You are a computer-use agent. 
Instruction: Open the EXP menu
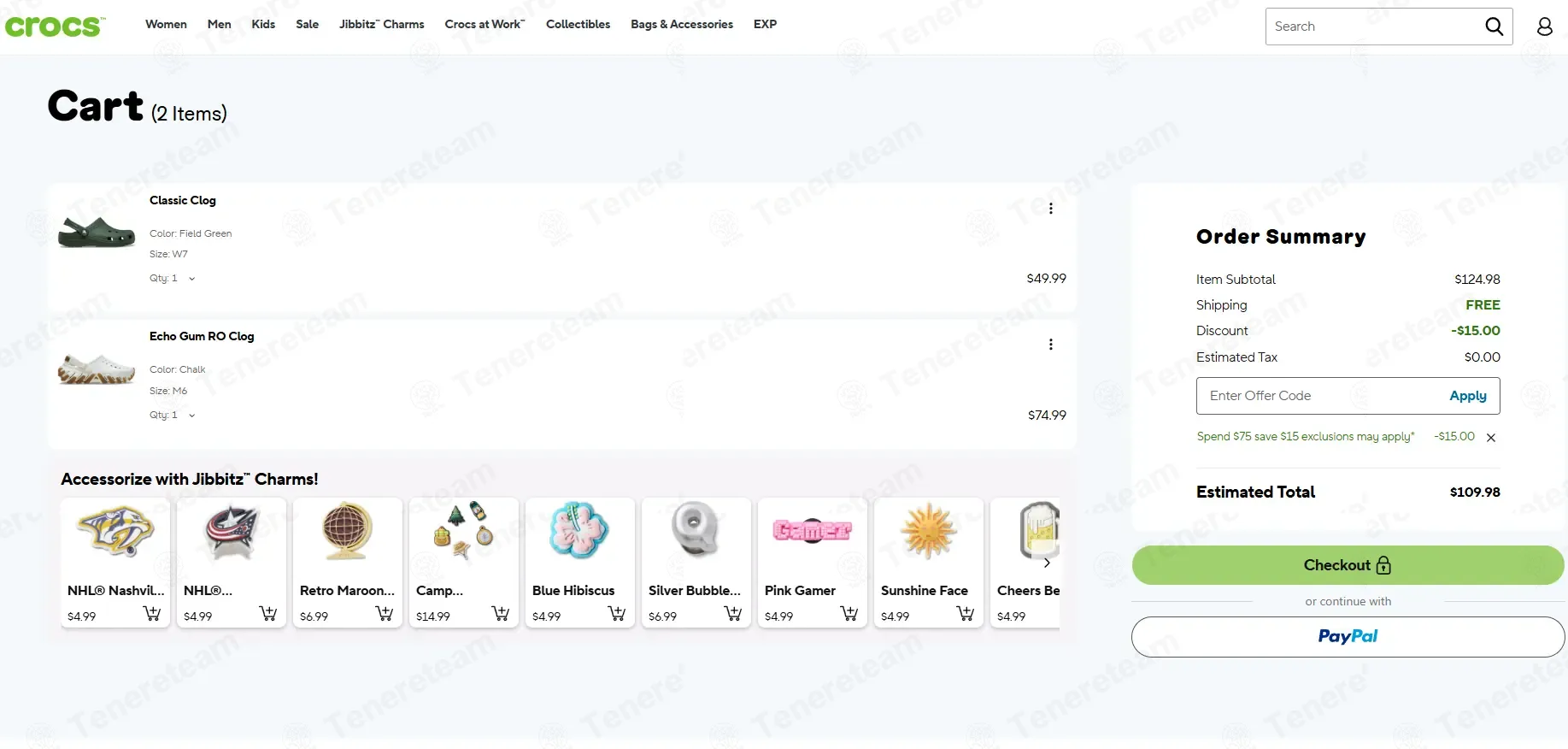click(x=765, y=24)
